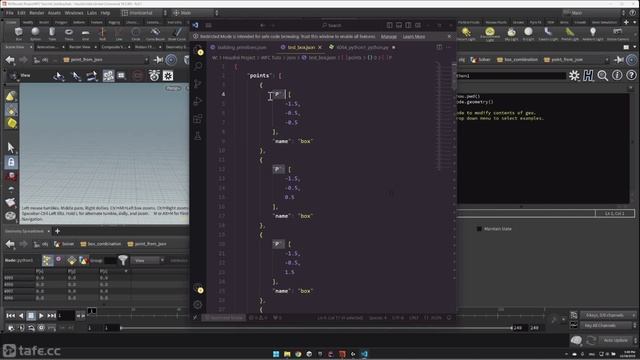Show the node info icon
The image size is (640, 360).
[x=617, y=76]
